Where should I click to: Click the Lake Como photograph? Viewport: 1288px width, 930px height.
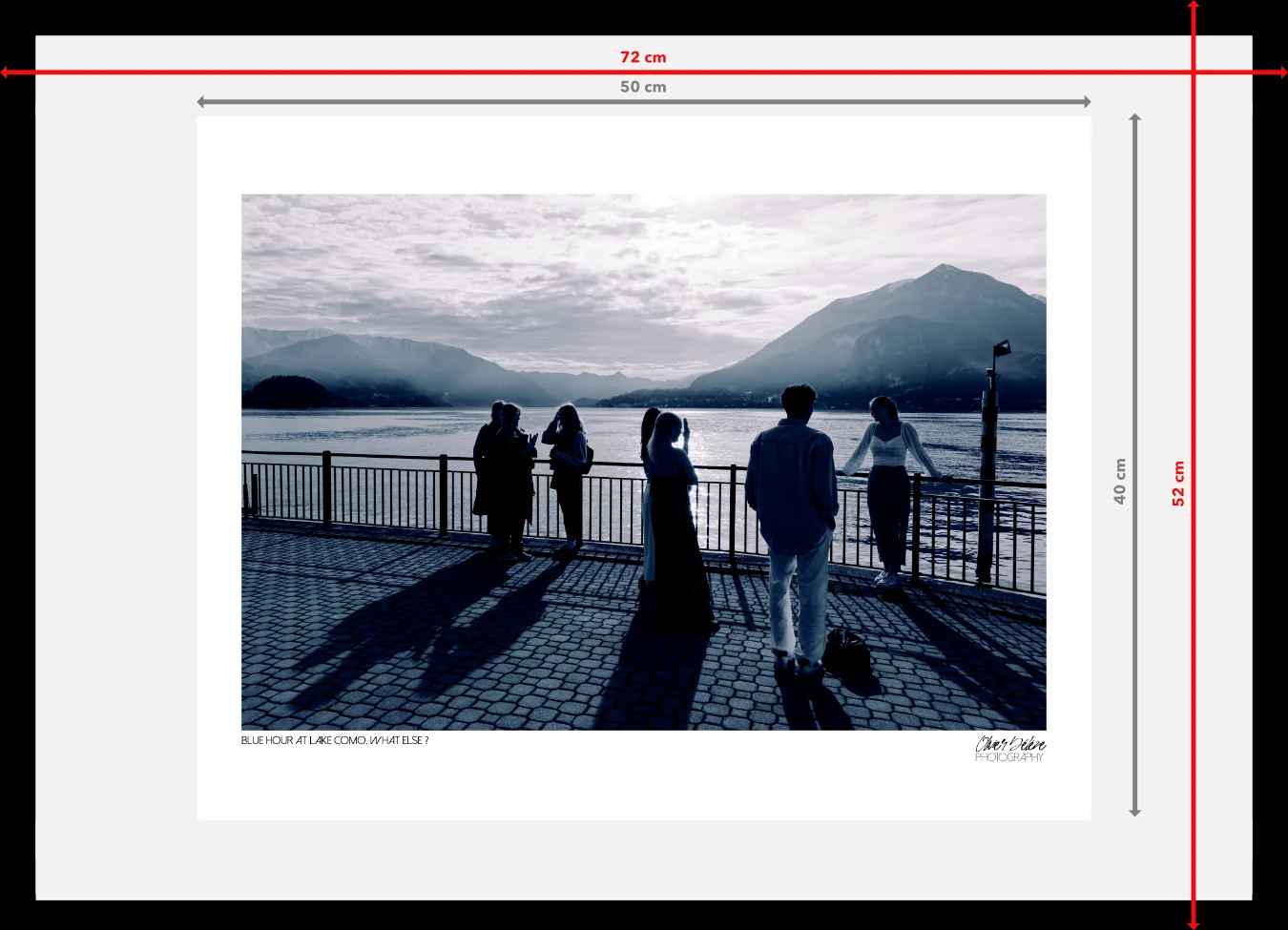point(644,463)
